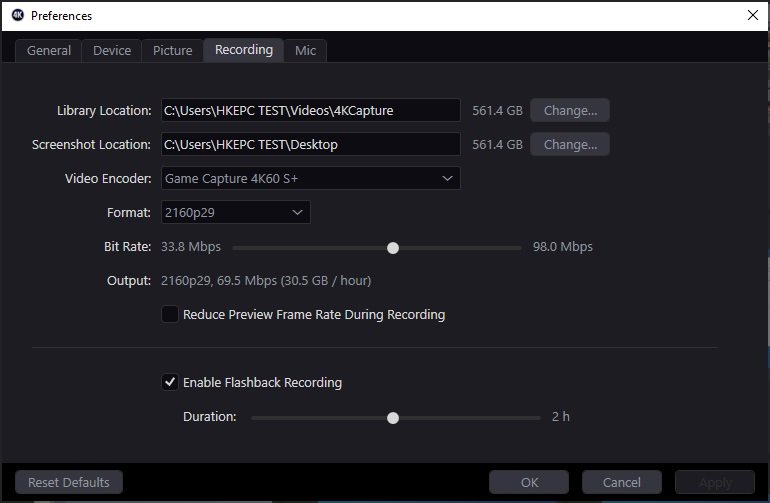Click the Bit Rate slider handle

[x=393, y=248]
